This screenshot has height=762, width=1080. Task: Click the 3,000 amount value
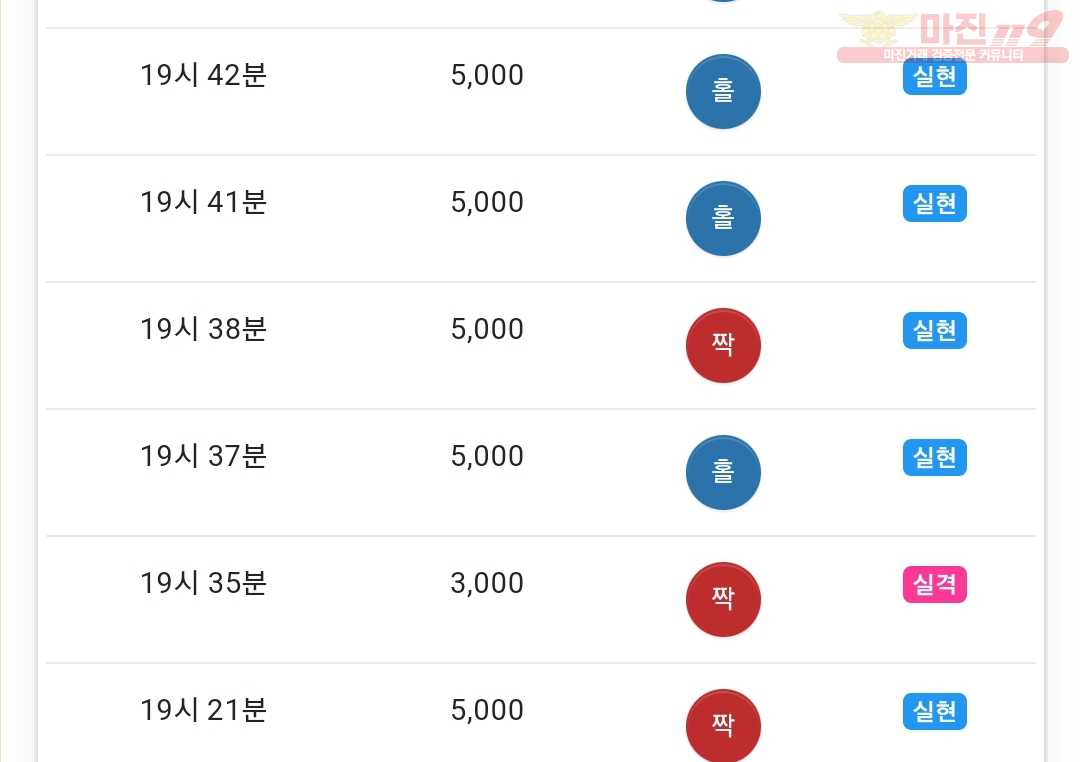pyautogui.click(x=487, y=584)
